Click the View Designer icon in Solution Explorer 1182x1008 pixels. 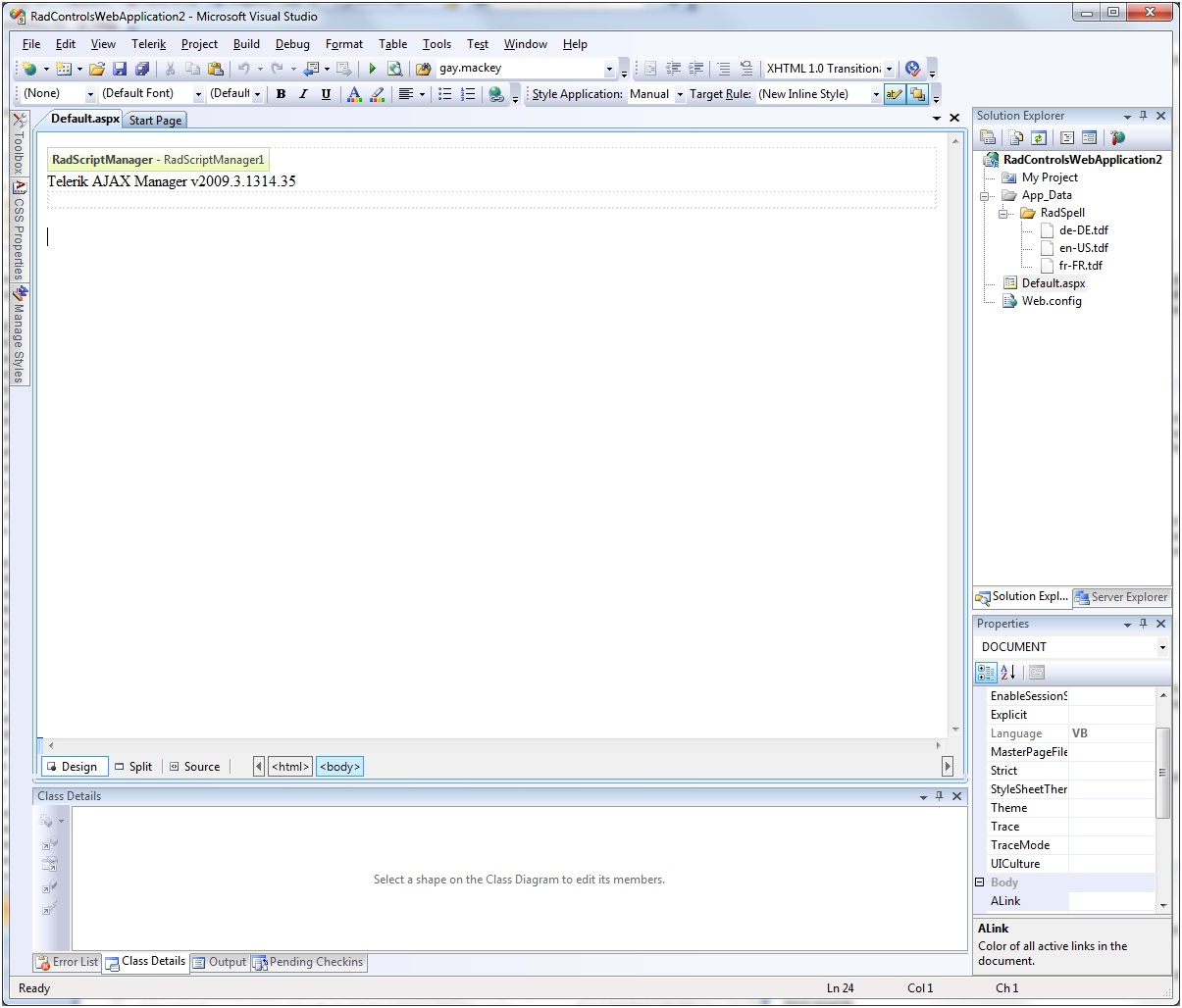point(1090,138)
